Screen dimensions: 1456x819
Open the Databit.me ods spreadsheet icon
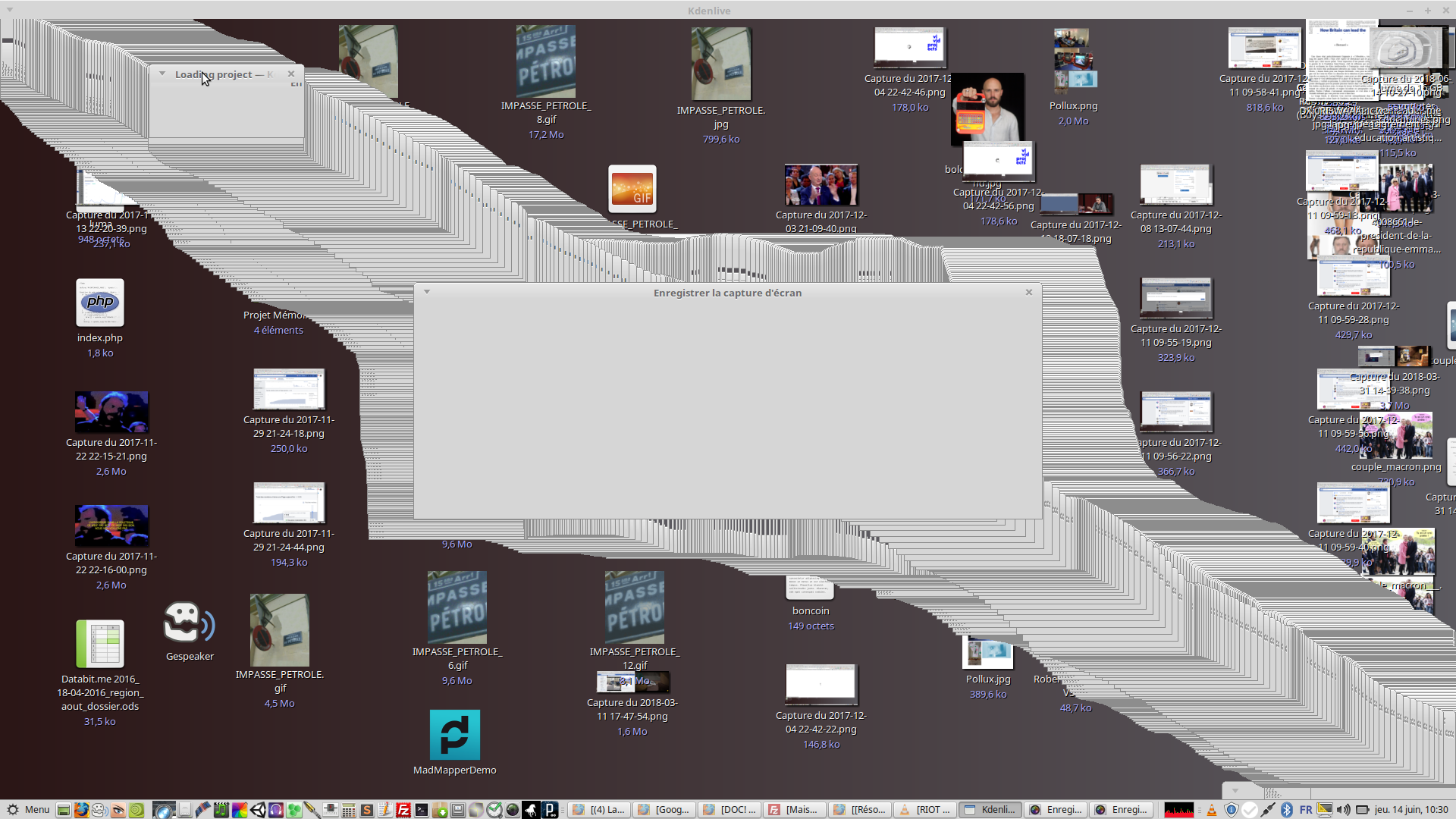click(x=99, y=644)
